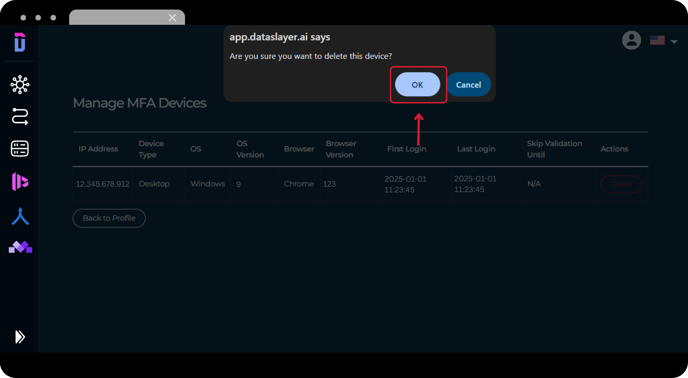Cancel the delete device dialog

[x=468, y=84]
